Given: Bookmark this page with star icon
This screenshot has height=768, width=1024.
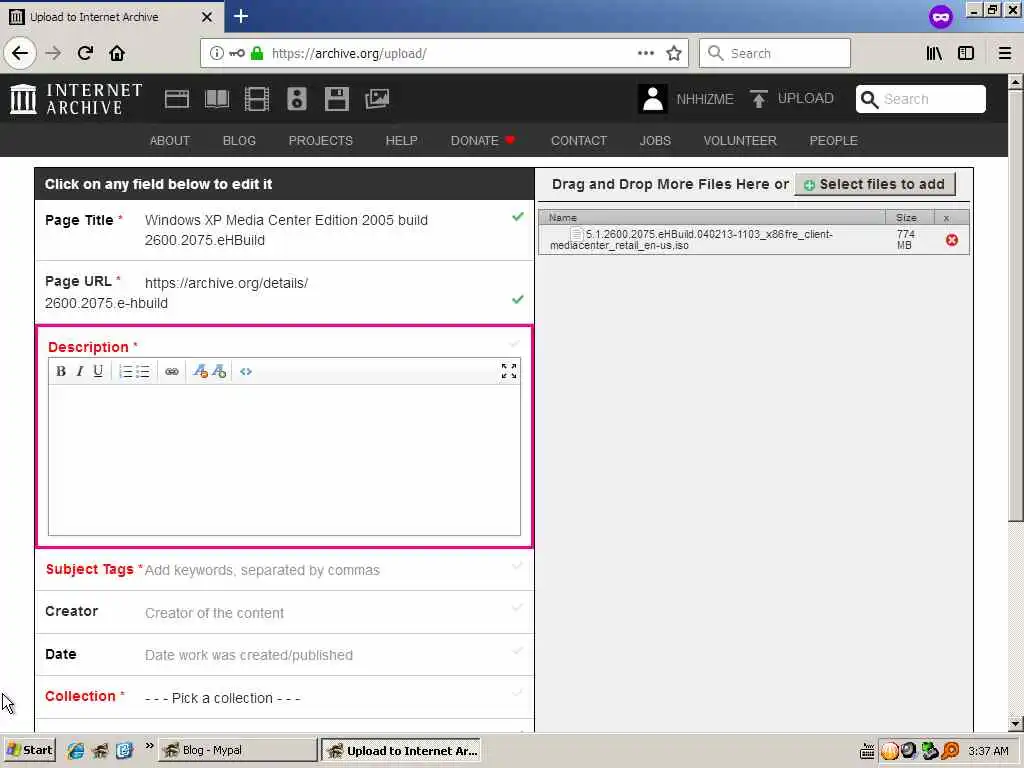Looking at the screenshot, I should point(674,54).
